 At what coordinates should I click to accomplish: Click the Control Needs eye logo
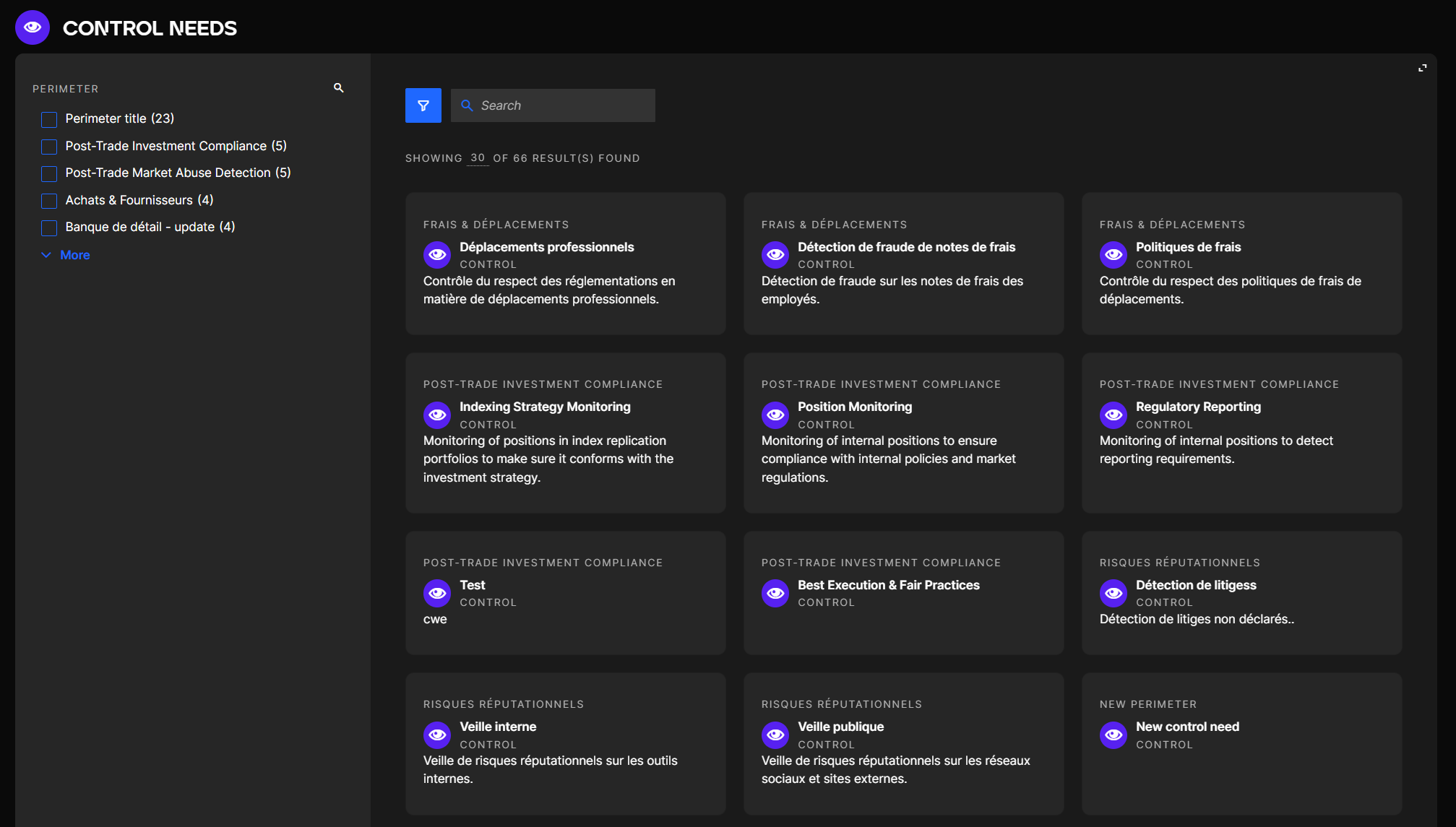(x=33, y=27)
